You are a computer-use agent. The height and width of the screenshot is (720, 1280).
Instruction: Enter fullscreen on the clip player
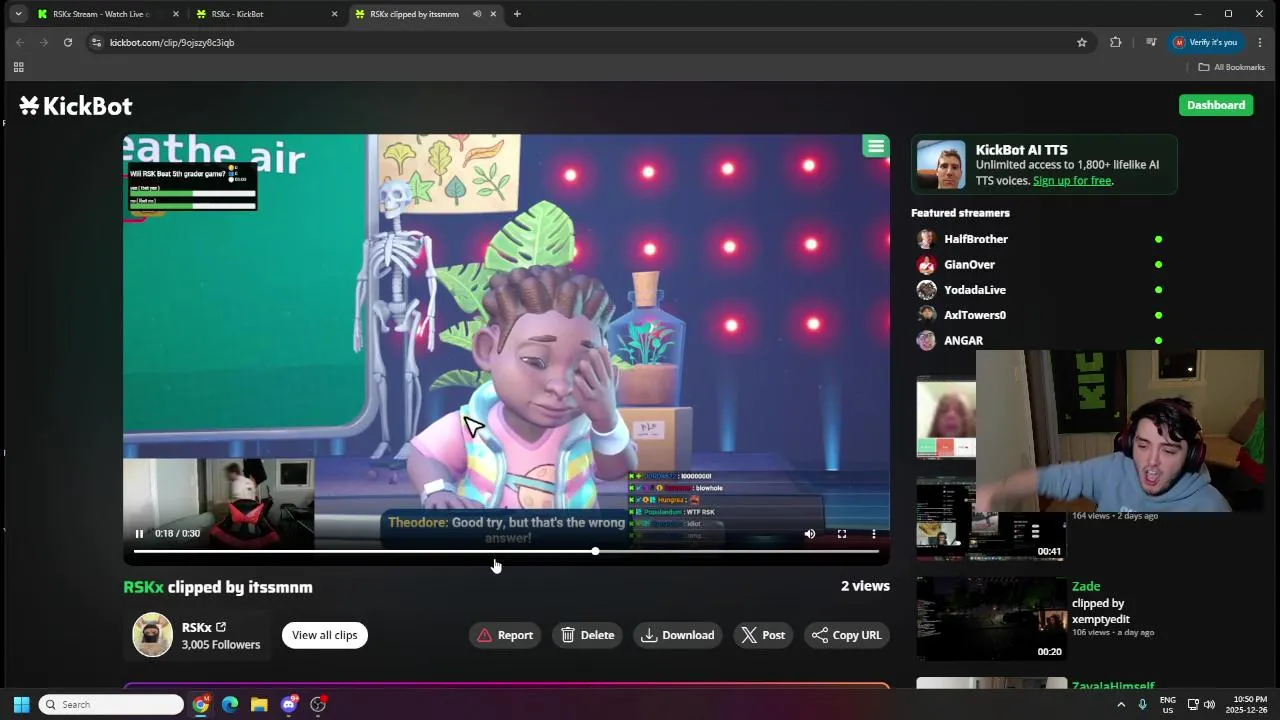(842, 534)
